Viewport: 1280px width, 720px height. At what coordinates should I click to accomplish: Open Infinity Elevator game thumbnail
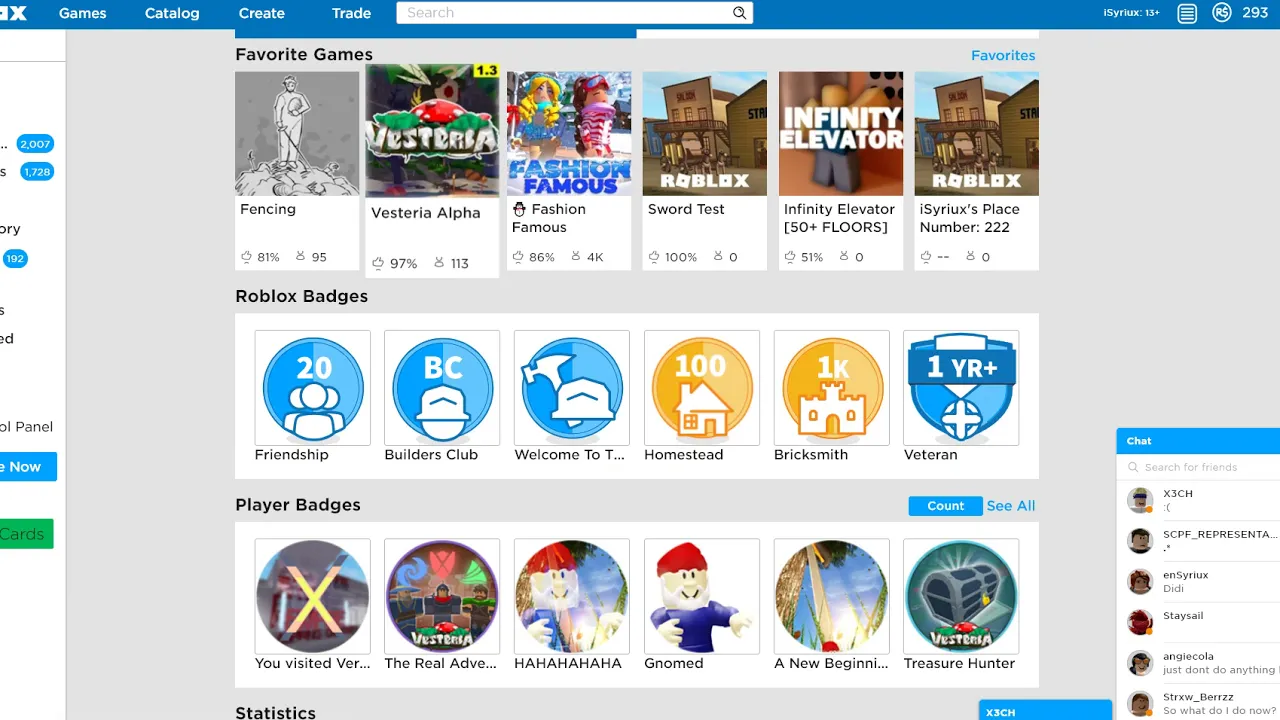[841, 133]
